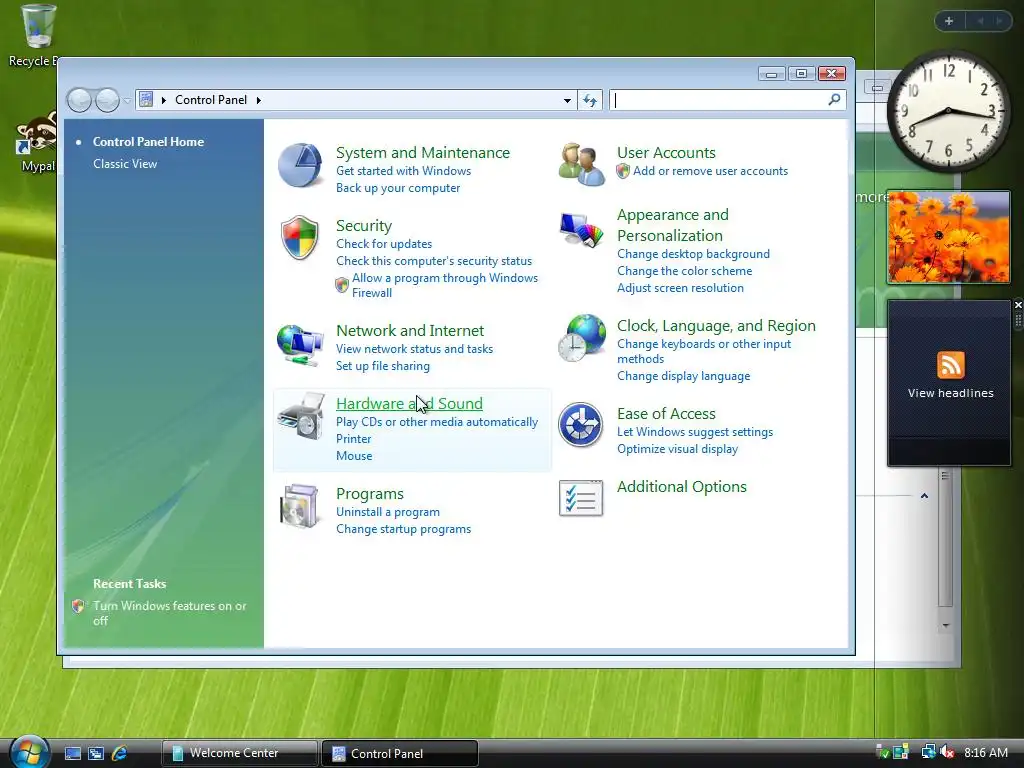Click Change desktop background link
Image resolution: width=1024 pixels, height=768 pixels.
pyautogui.click(x=693, y=254)
